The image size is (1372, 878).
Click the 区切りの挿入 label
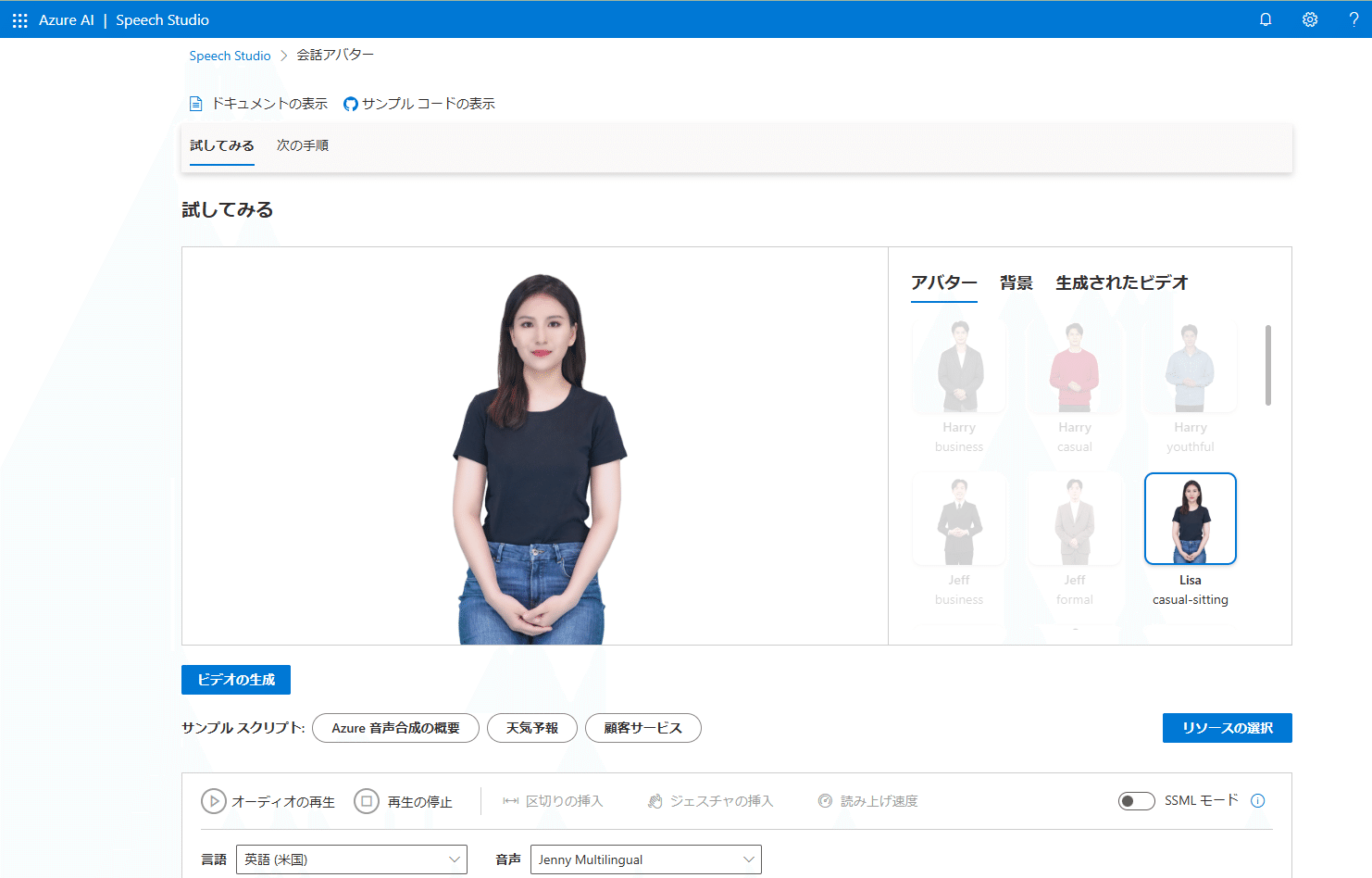(x=565, y=801)
